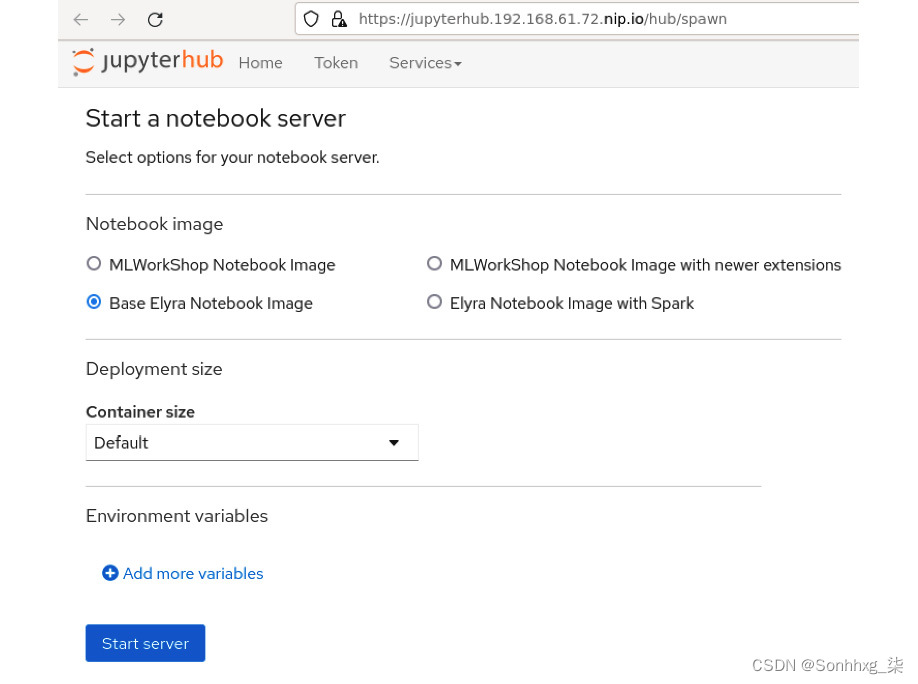Viewport: 918px width, 684px height.
Task: Click the Add more variables link
Action: [193, 573]
